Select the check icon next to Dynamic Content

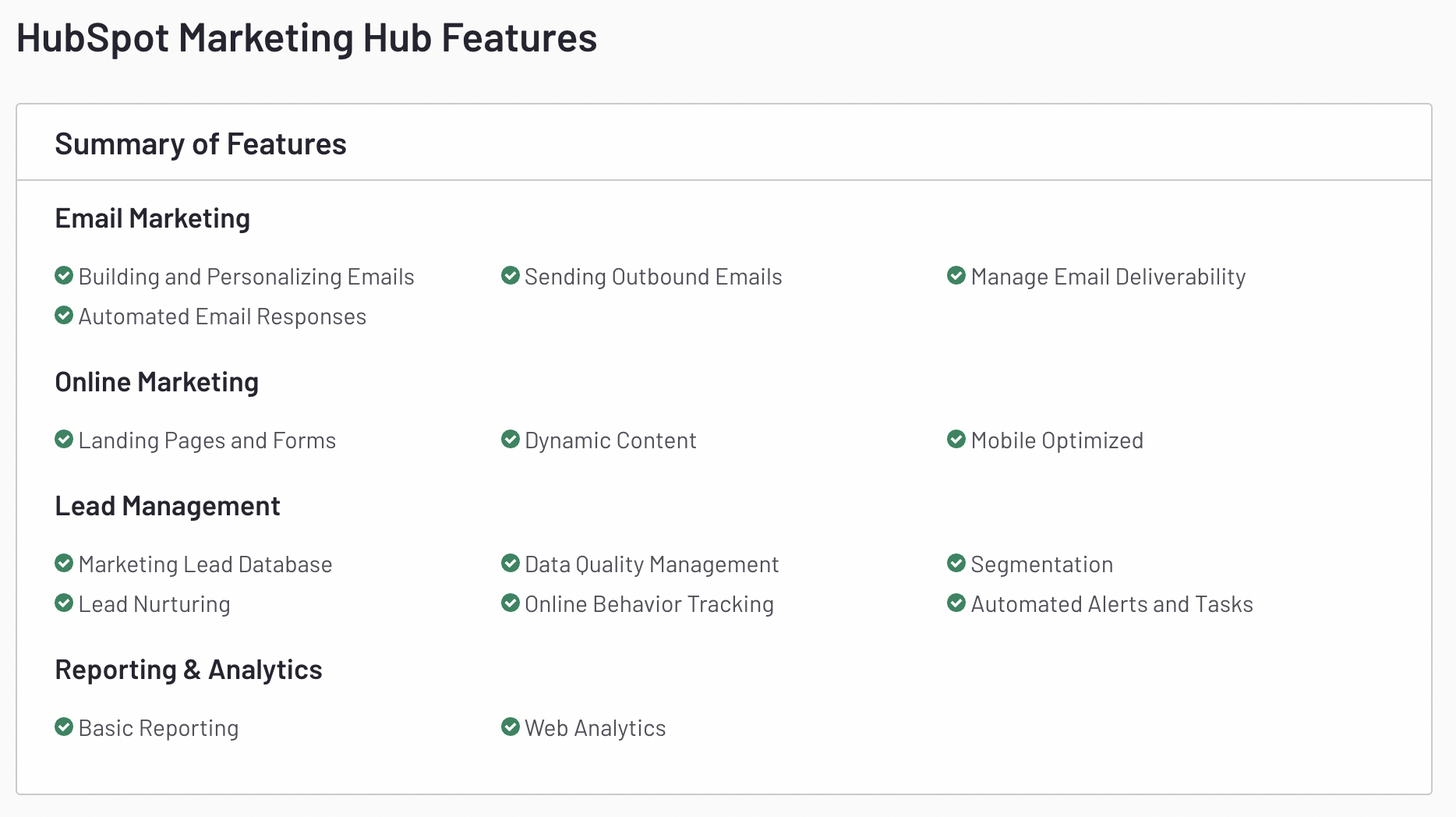pyautogui.click(x=511, y=439)
